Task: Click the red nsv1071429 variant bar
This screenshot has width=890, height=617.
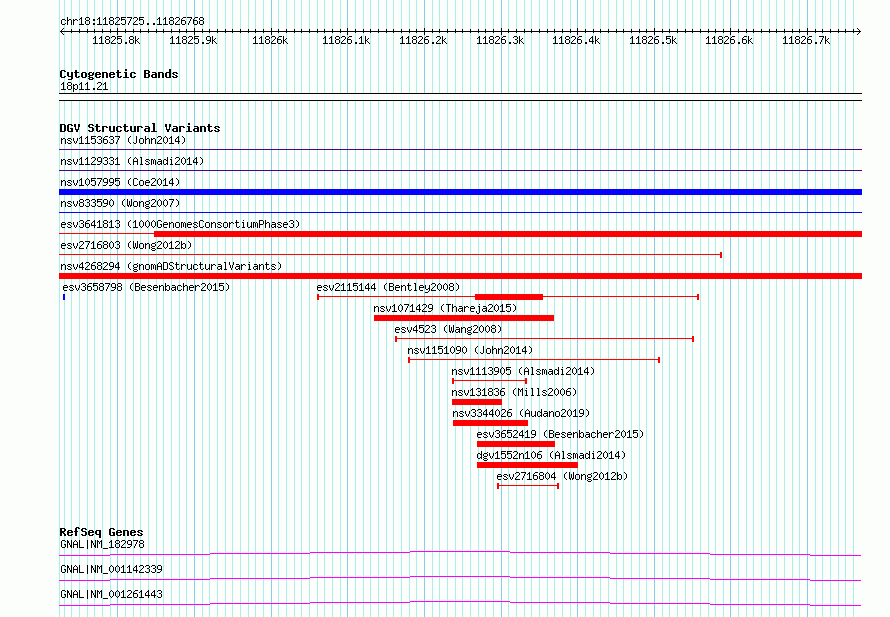Action: coord(464,318)
